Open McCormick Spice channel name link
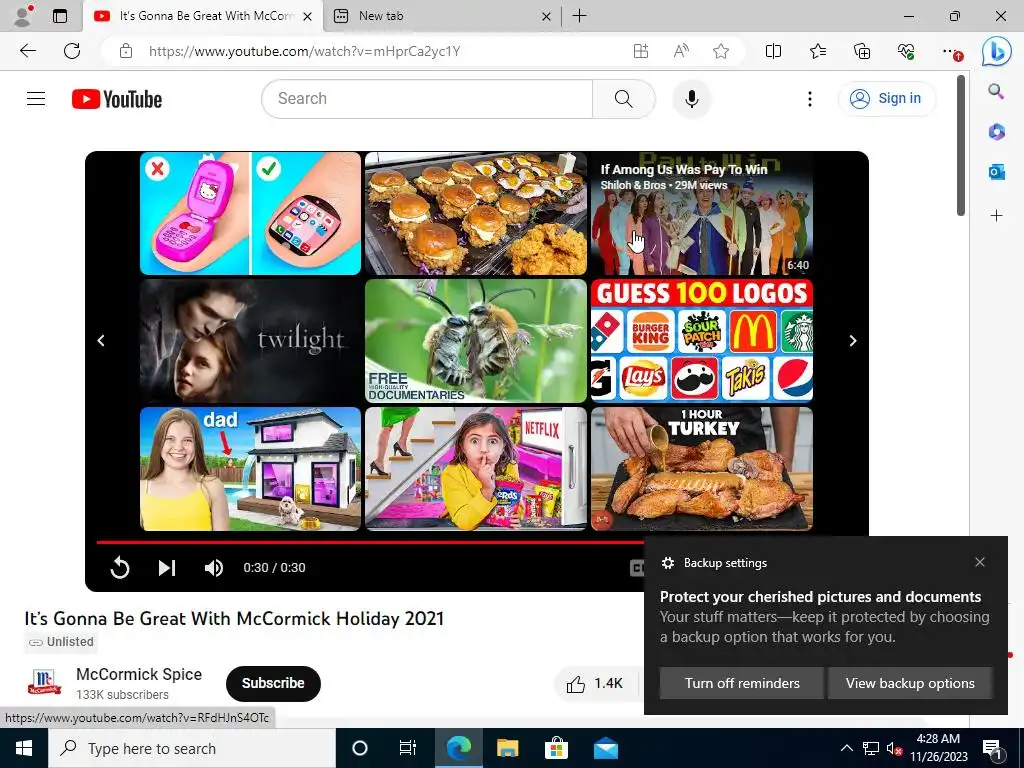Viewport: 1024px width, 768px height. click(x=139, y=675)
